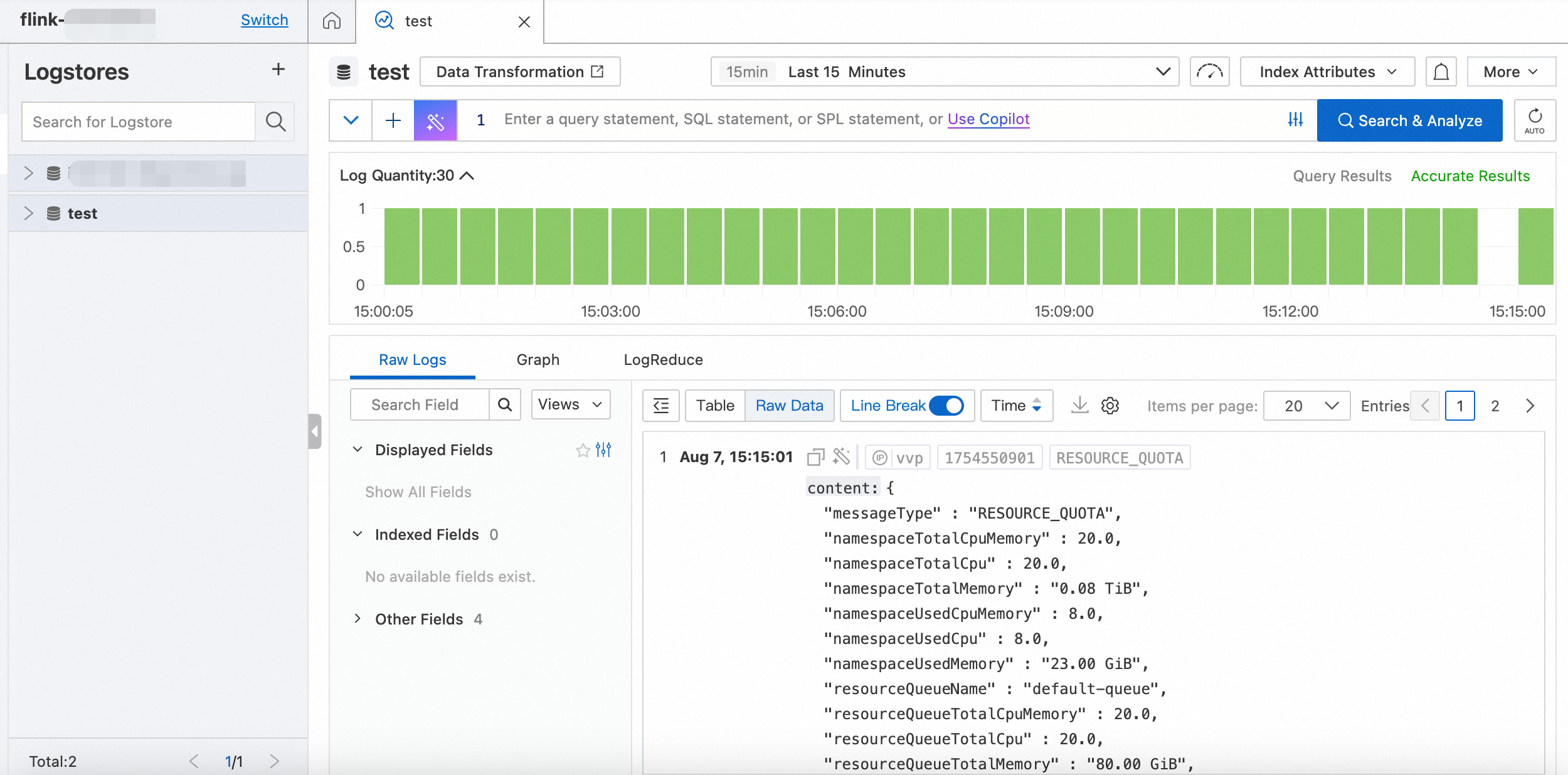Screen dimensions: 1568x775
Task: Click the plus to add a Logstore
Action: [278, 70]
